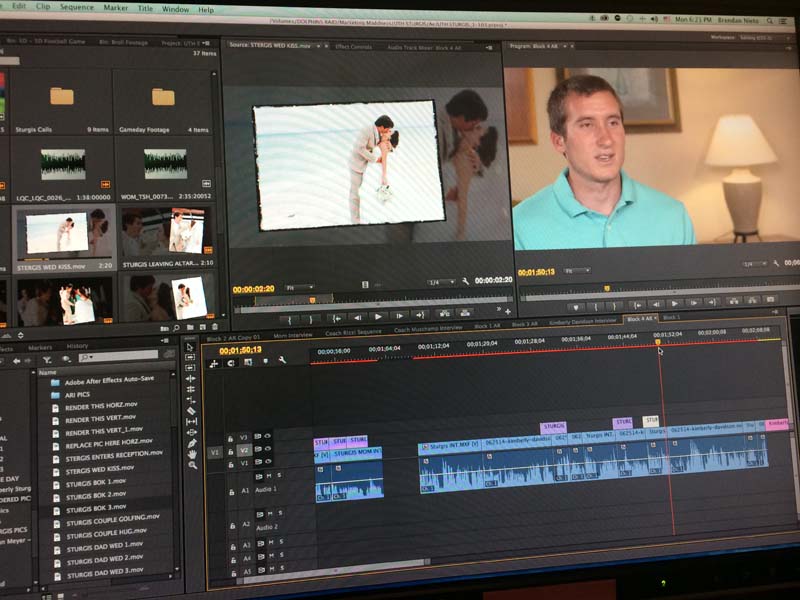Click Insert button in Source monitor
This screenshot has width=800, height=600.
tap(445, 313)
